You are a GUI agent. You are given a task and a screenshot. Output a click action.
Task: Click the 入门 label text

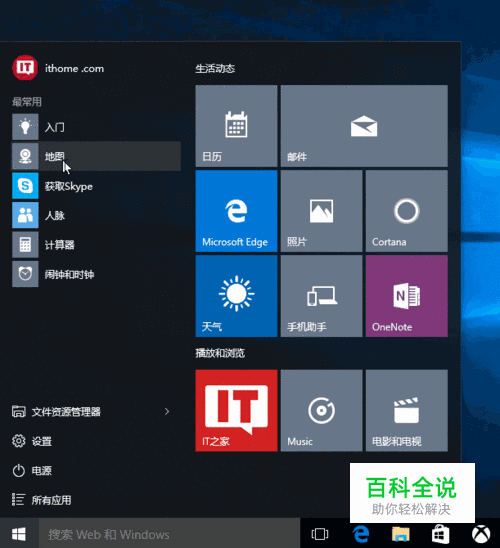point(55,127)
